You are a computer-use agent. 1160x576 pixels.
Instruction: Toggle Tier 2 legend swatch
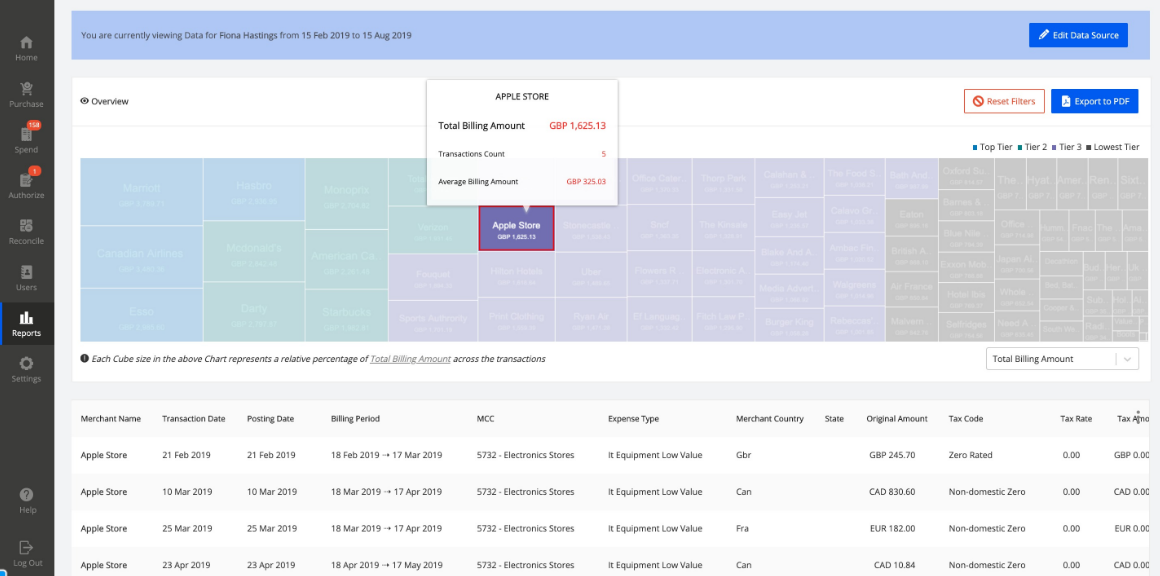(x=1021, y=147)
